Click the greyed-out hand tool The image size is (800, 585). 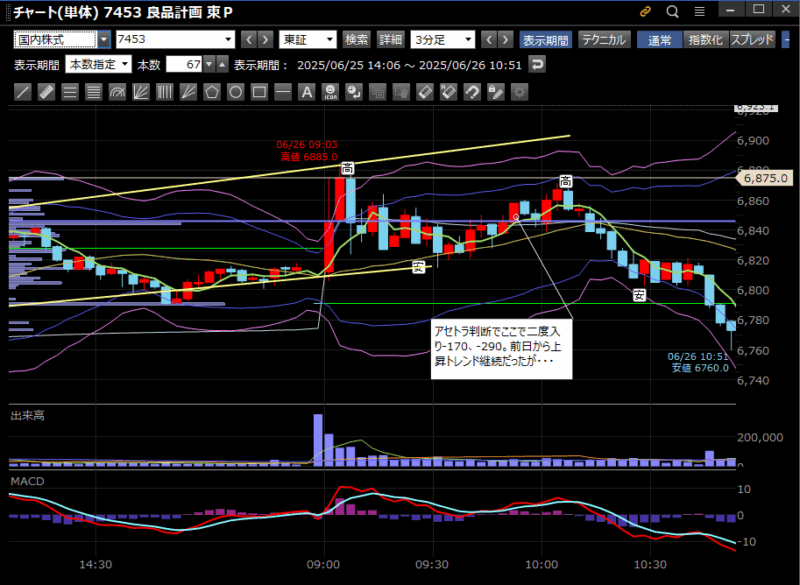point(402,92)
